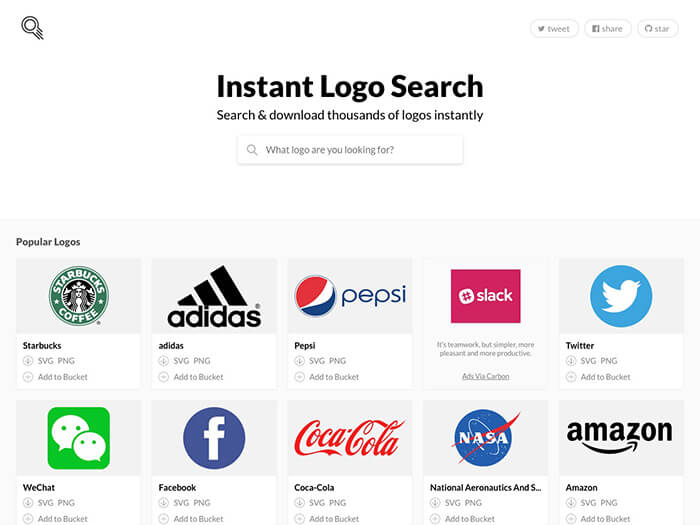700x525 pixels.
Task: Open Ads Via Carbon link
Action: pos(486,376)
